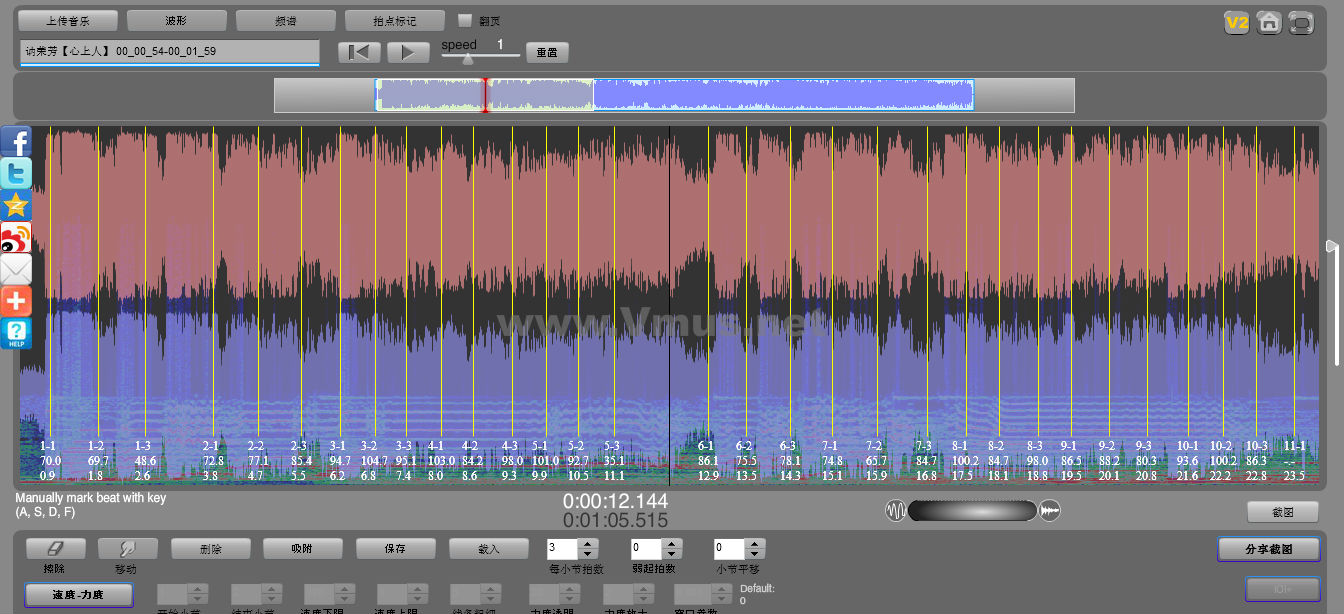This screenshot has height=614, width=1344.
Task: Share to Weibo from the sidebar
Action: click(16, 238)
